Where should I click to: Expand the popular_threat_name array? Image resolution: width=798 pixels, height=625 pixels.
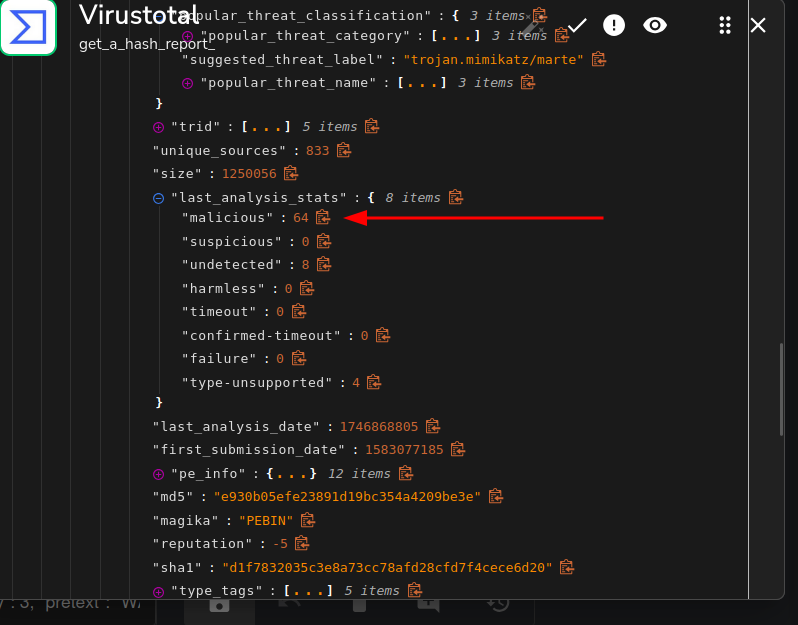tap(187, 83)
